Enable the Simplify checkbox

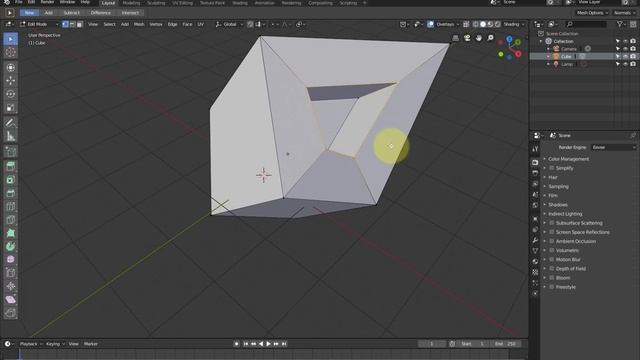552,168
